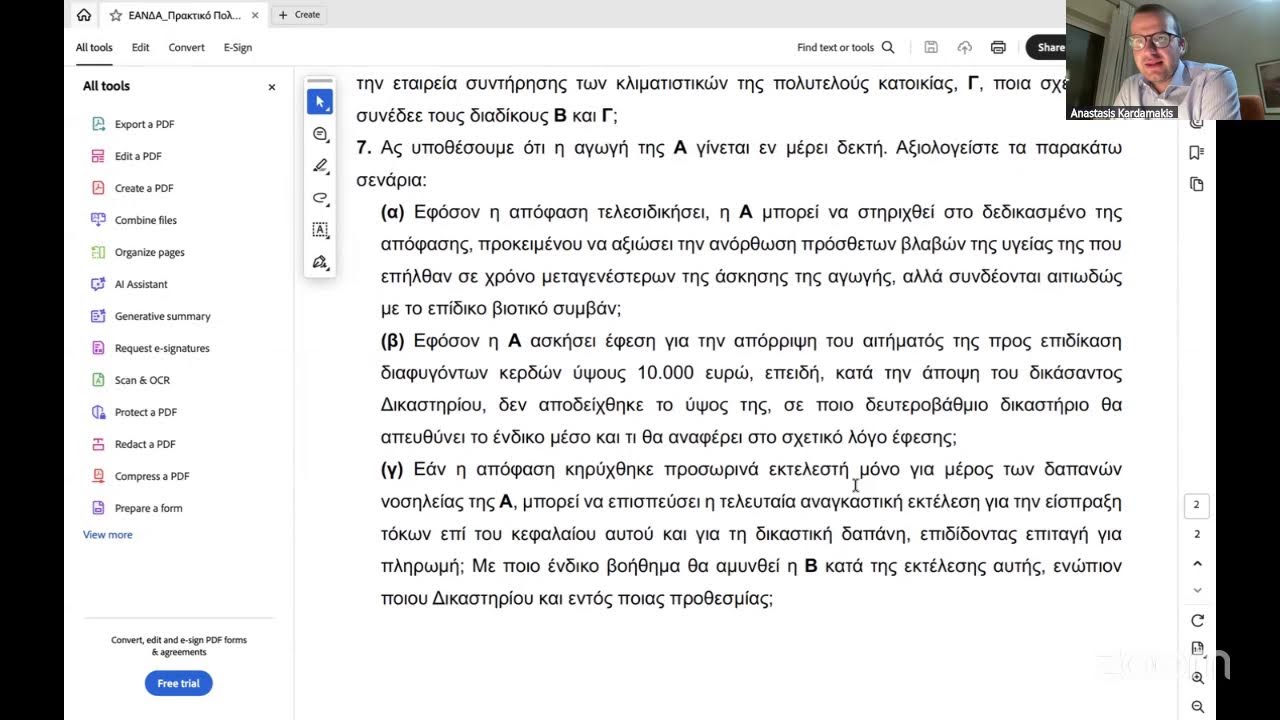1280x720 pixels.
Task: Upload file to cloud icon
Action: coord(964,47)
